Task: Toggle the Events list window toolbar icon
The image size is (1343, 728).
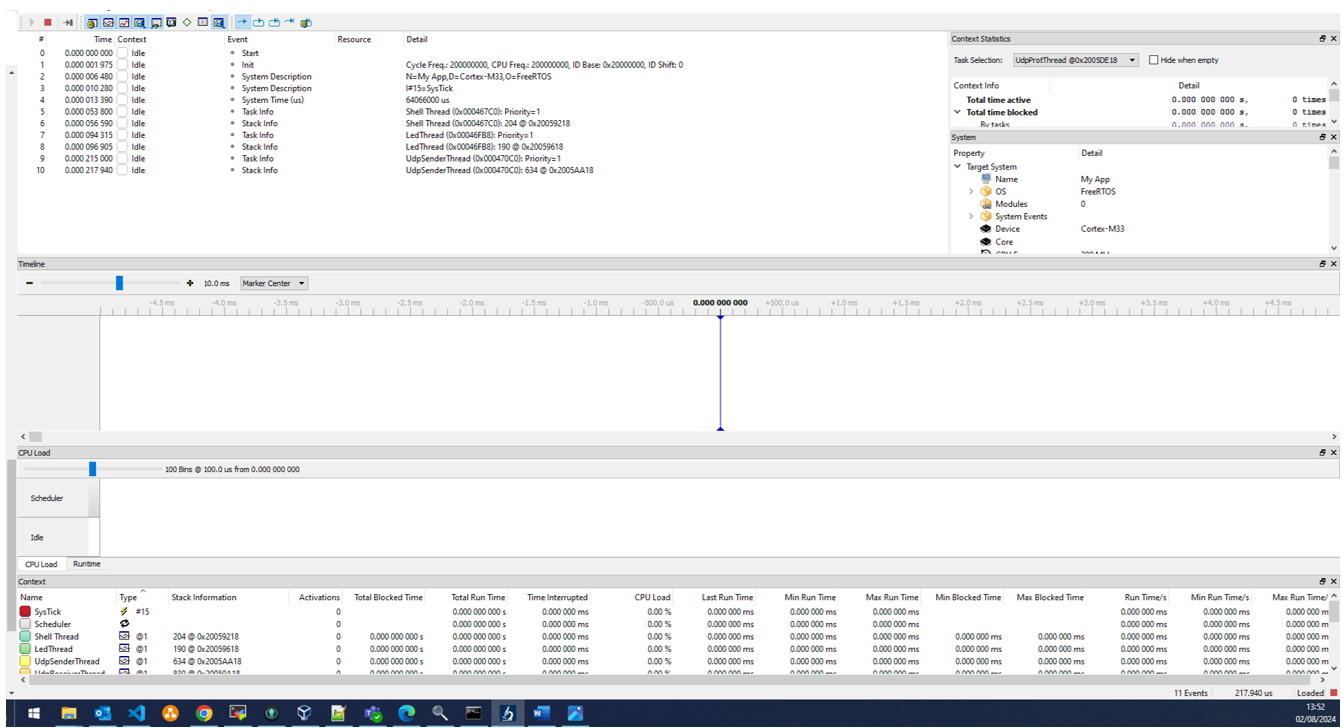Action: point(93,22)
